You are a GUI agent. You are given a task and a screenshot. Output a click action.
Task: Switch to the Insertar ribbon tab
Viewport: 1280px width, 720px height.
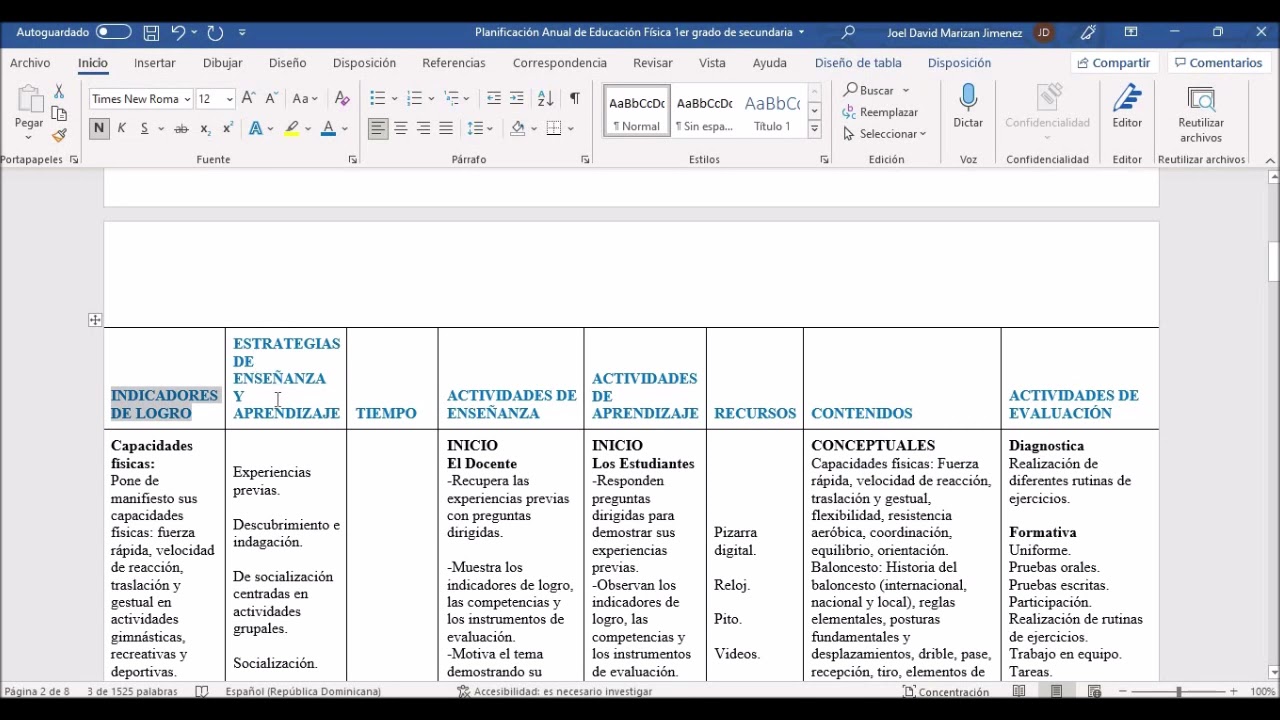(x=154, y=62)
